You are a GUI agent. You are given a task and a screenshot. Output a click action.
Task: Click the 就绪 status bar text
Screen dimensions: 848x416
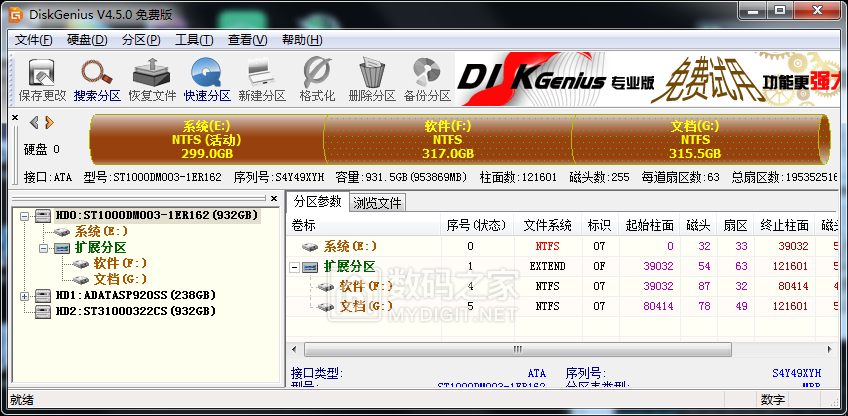point(22,400)
